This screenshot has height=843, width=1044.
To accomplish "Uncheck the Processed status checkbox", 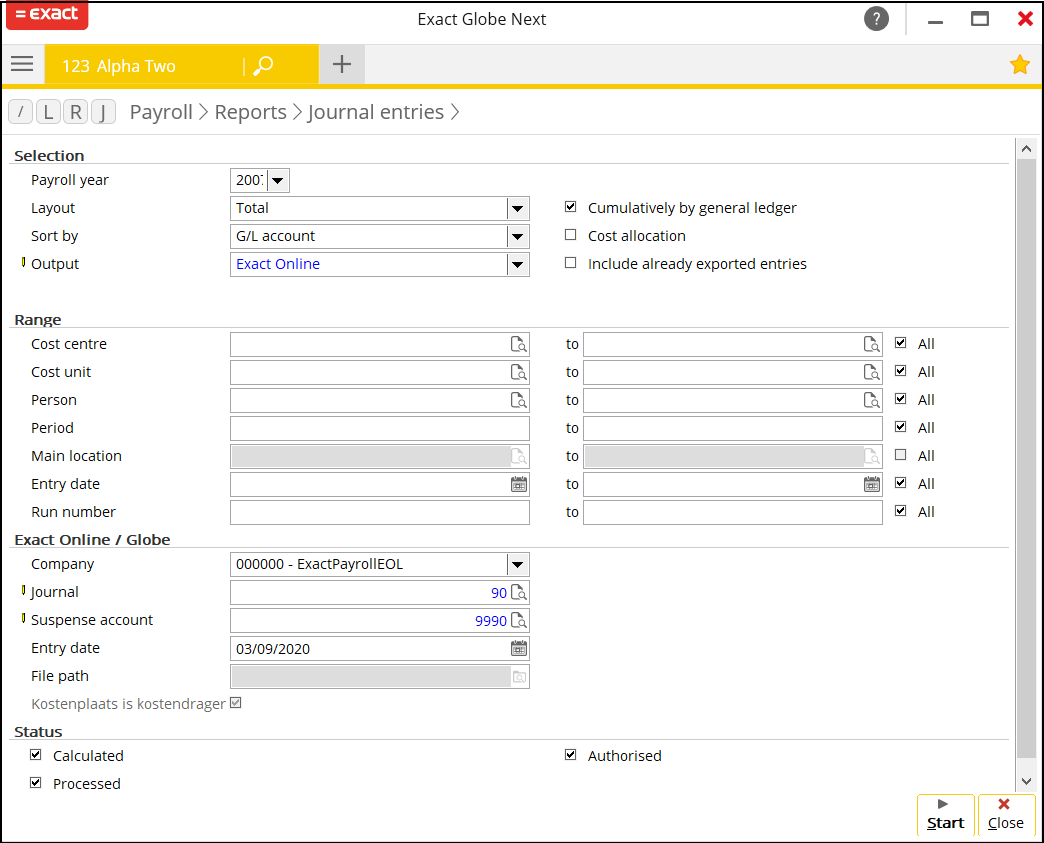I will [36, 783].
